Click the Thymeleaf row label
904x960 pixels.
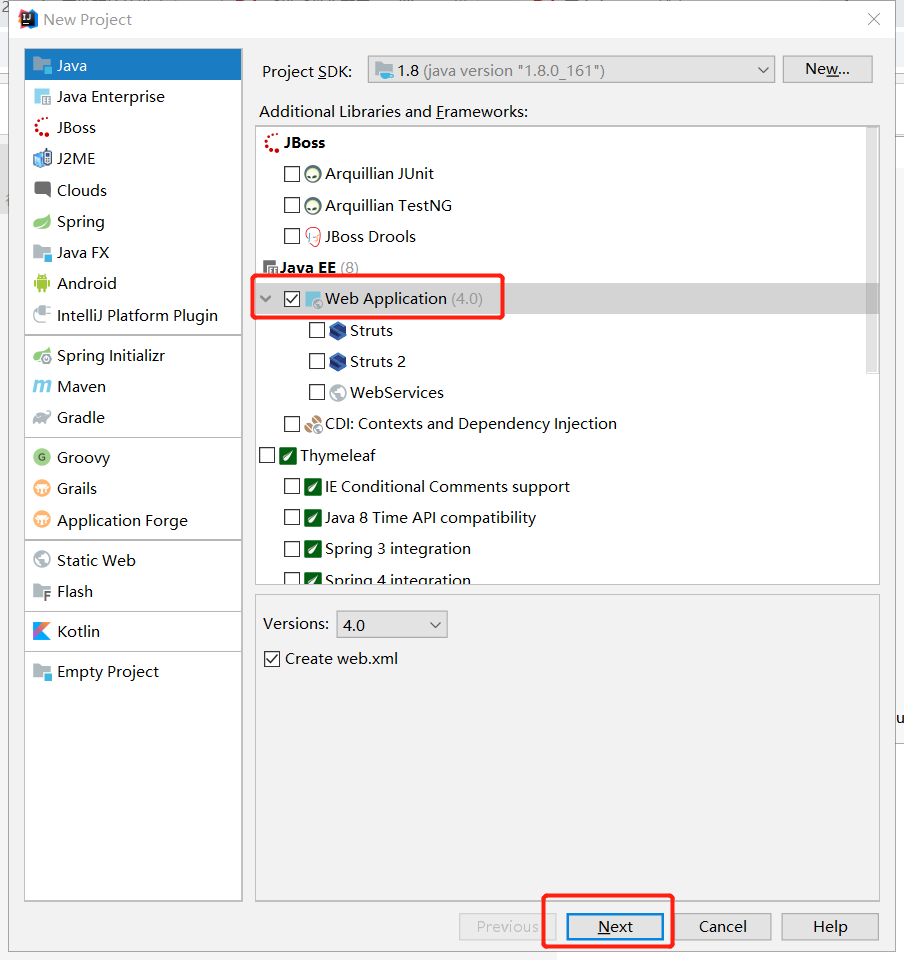[x=338, y=456]
